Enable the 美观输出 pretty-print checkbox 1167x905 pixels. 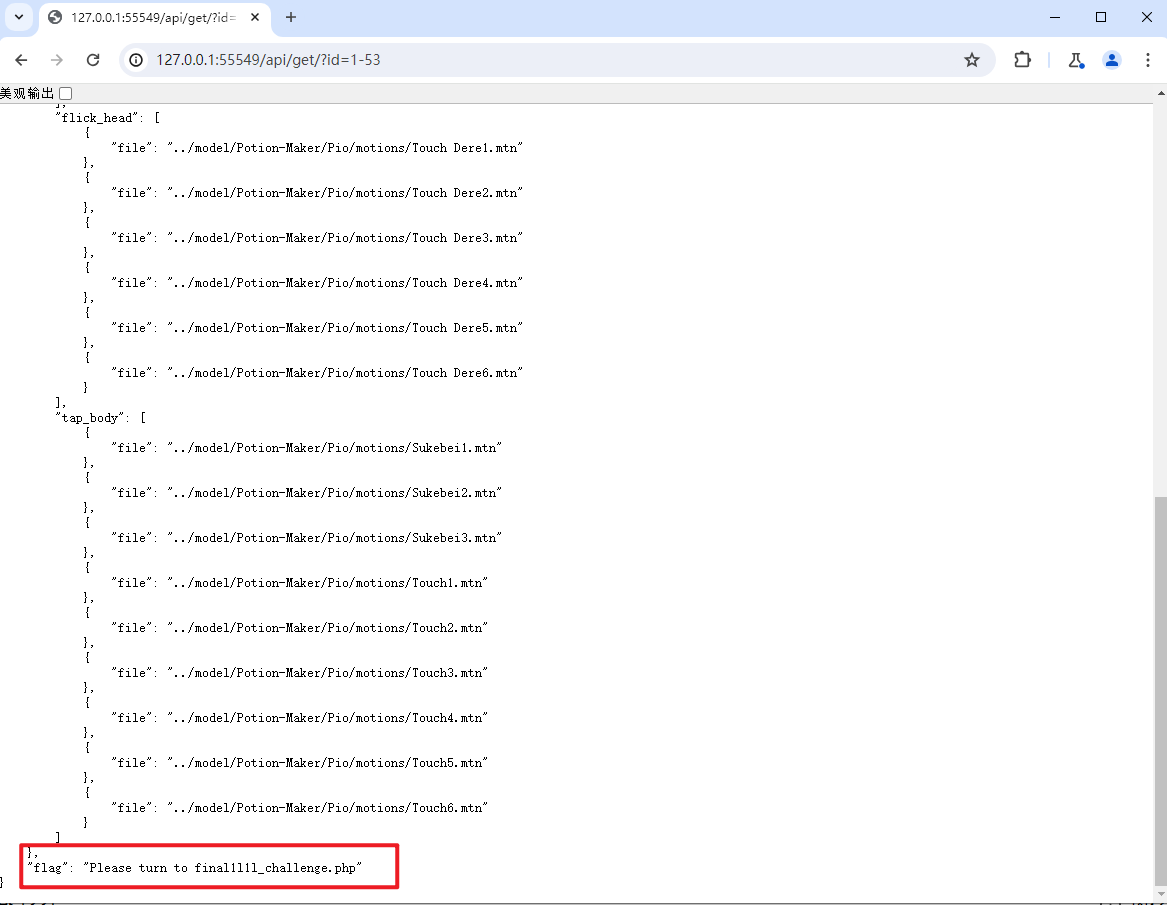66,93
